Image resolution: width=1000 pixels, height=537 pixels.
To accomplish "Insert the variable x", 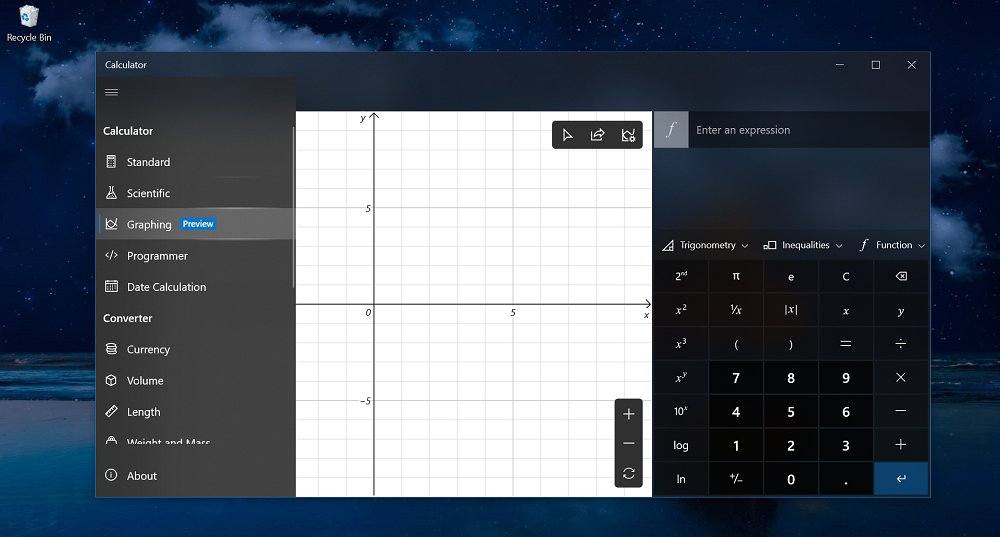I will click(846, 310).
